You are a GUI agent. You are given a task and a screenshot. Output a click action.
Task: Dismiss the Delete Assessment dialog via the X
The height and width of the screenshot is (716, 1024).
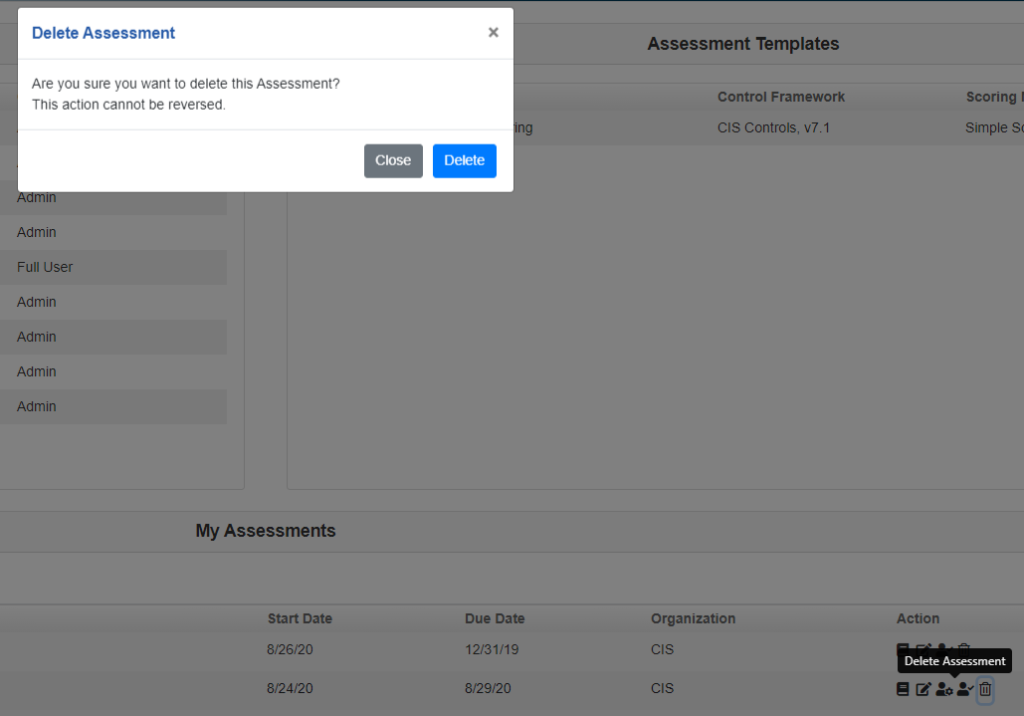pos(493,31)
